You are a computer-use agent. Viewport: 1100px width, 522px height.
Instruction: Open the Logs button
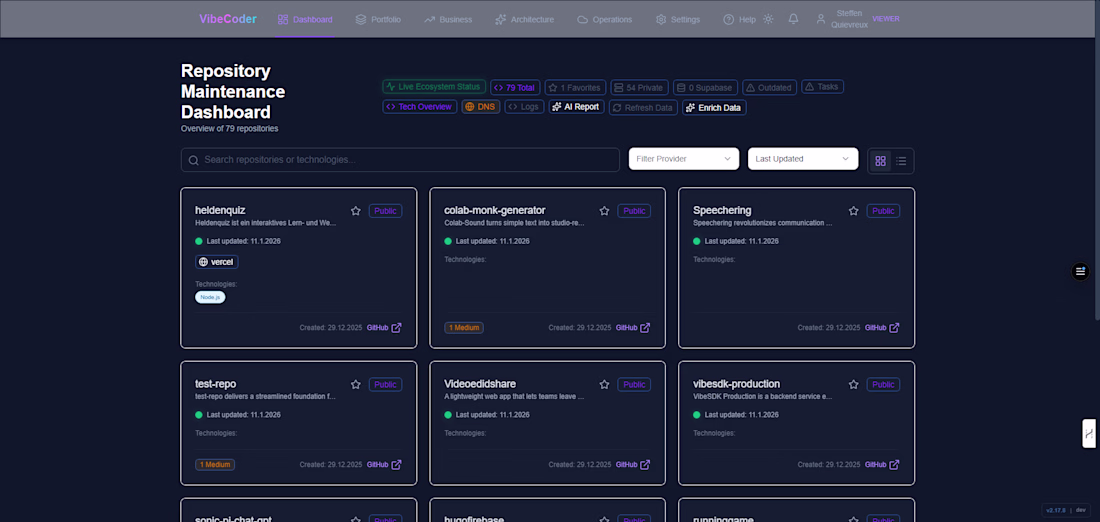(x=524, y=107)
